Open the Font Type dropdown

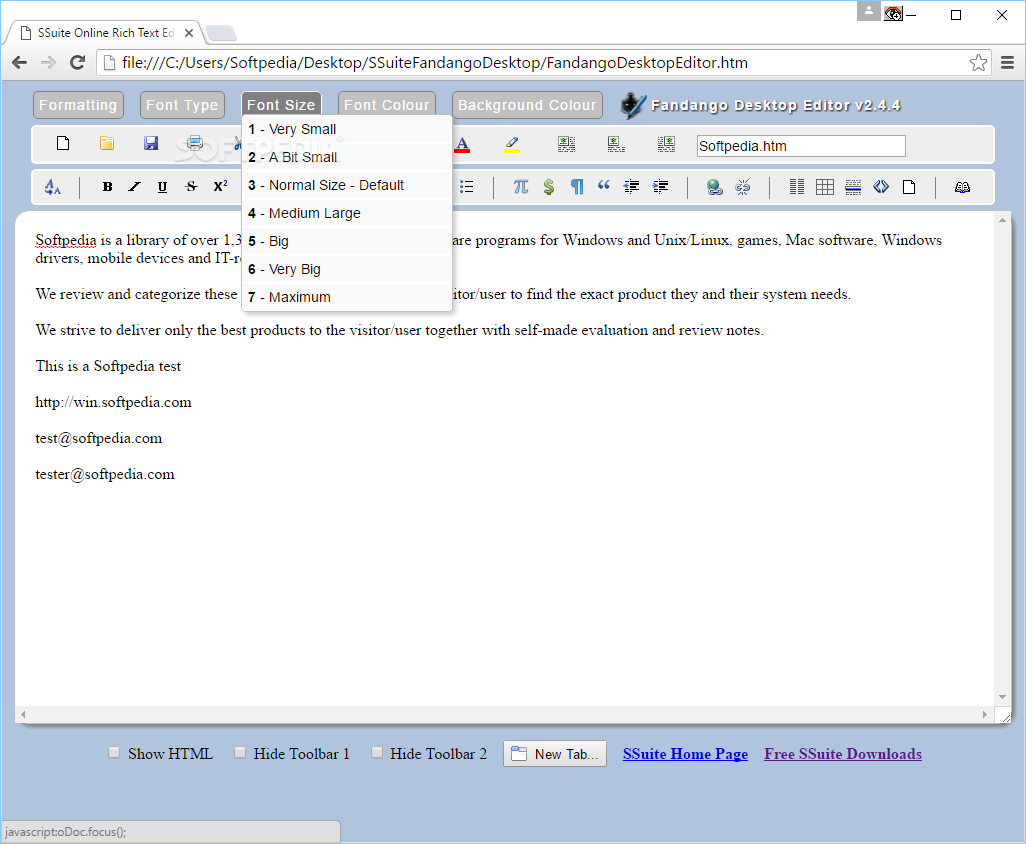click(183, 105)
